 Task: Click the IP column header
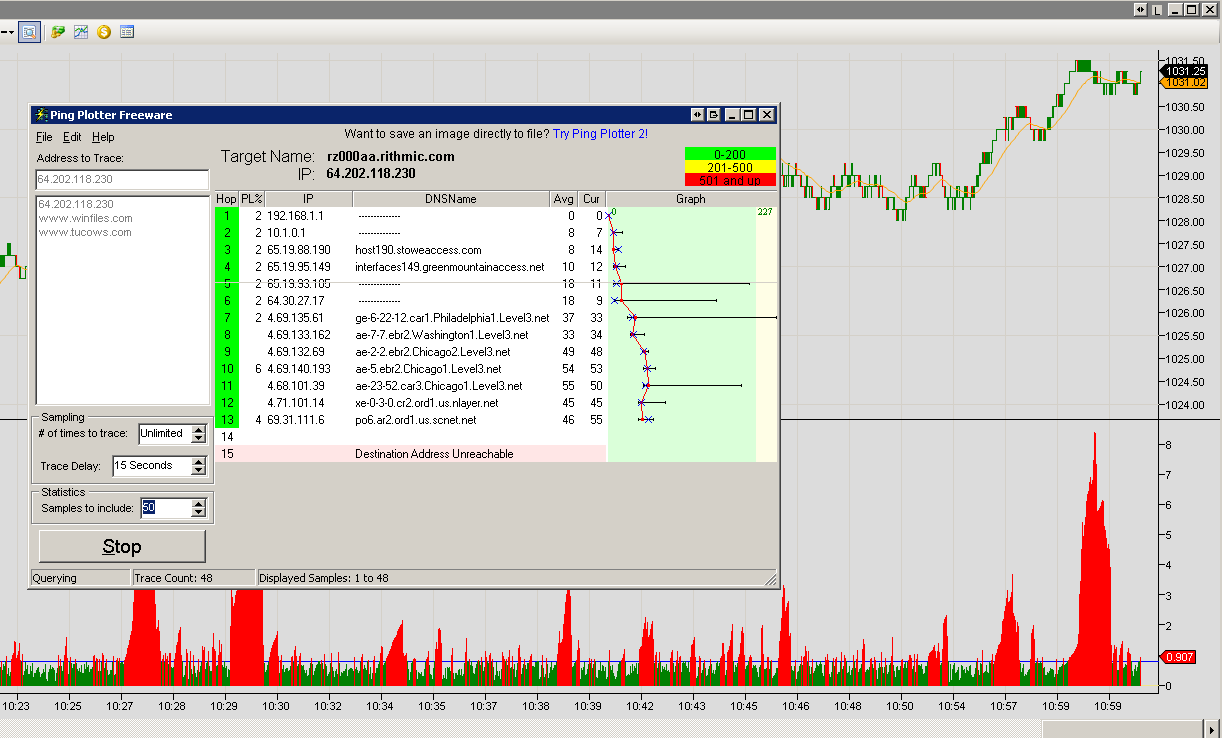click(308, 199)
